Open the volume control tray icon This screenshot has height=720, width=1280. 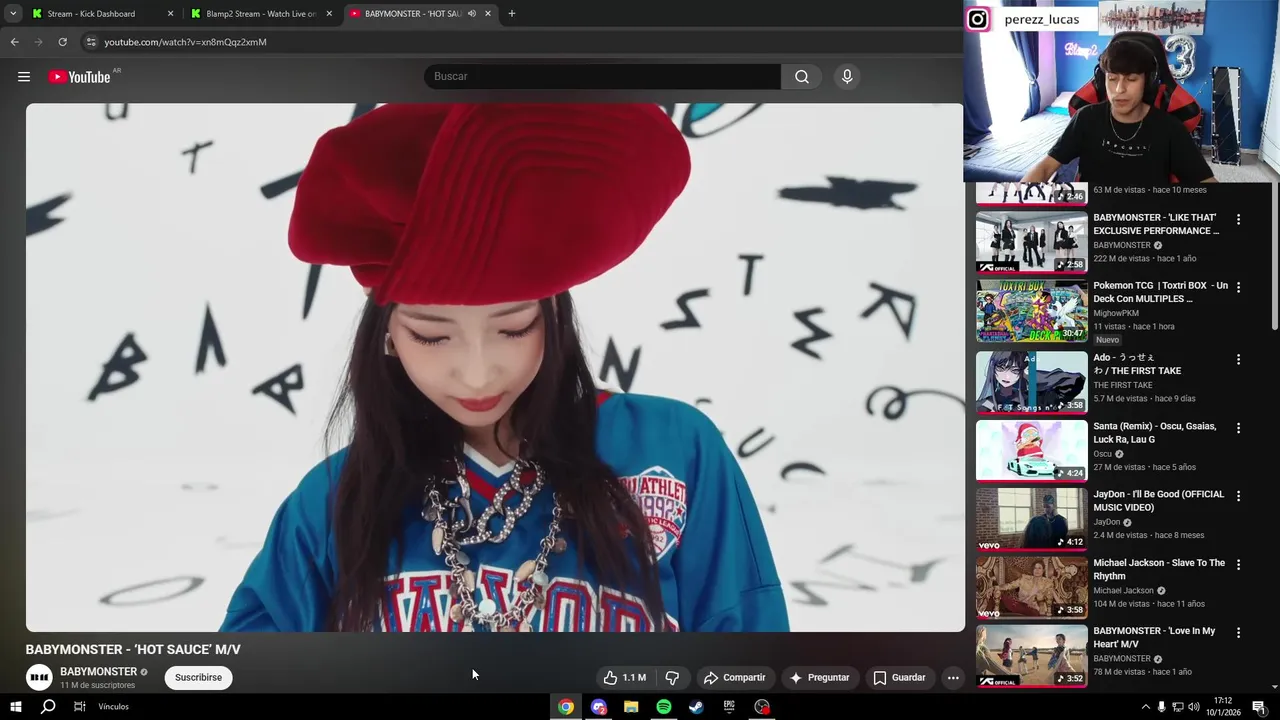click(1193, 707)
